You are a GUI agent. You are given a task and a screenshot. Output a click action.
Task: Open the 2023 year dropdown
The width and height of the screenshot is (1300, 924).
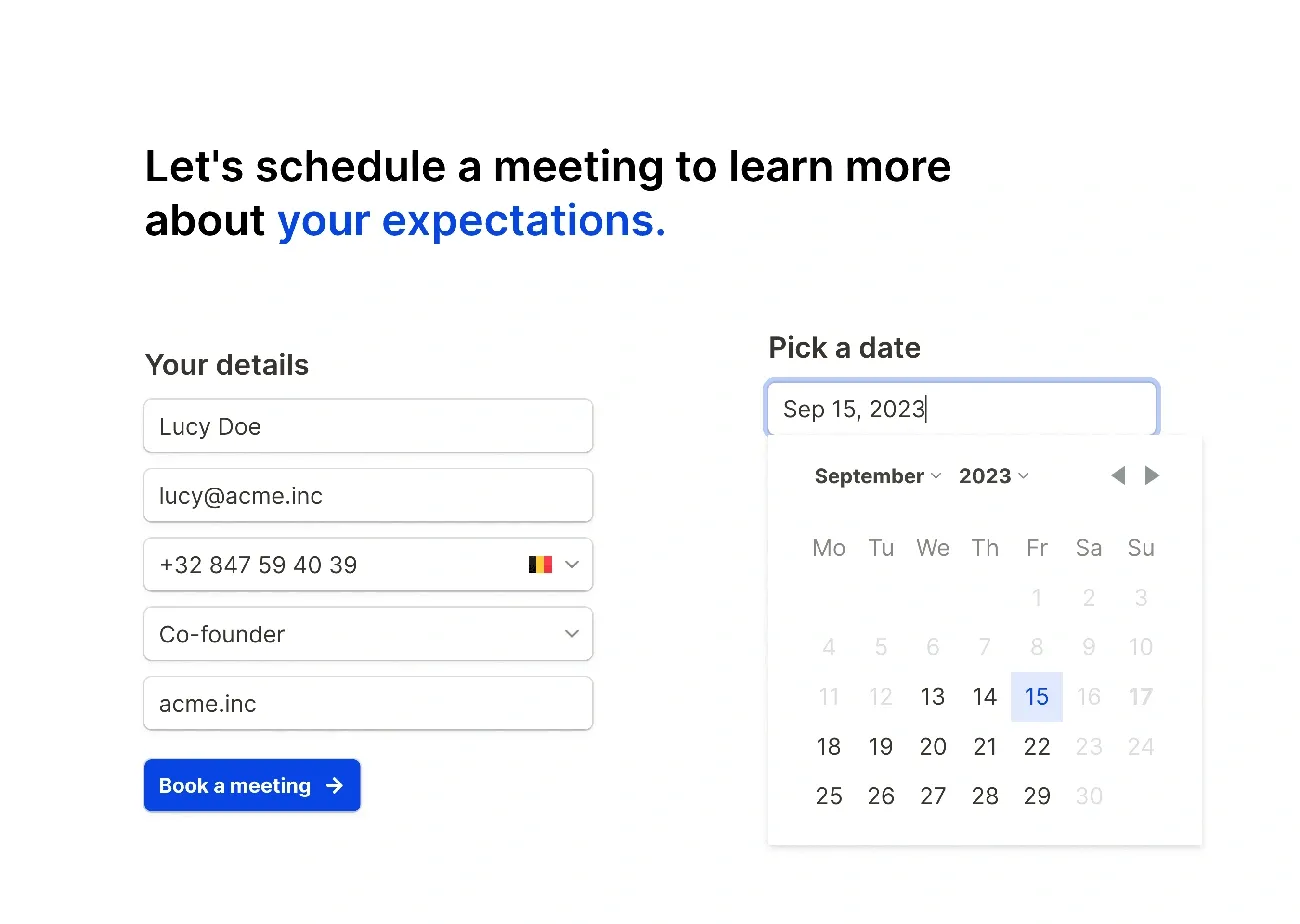[x=993, y=476]
